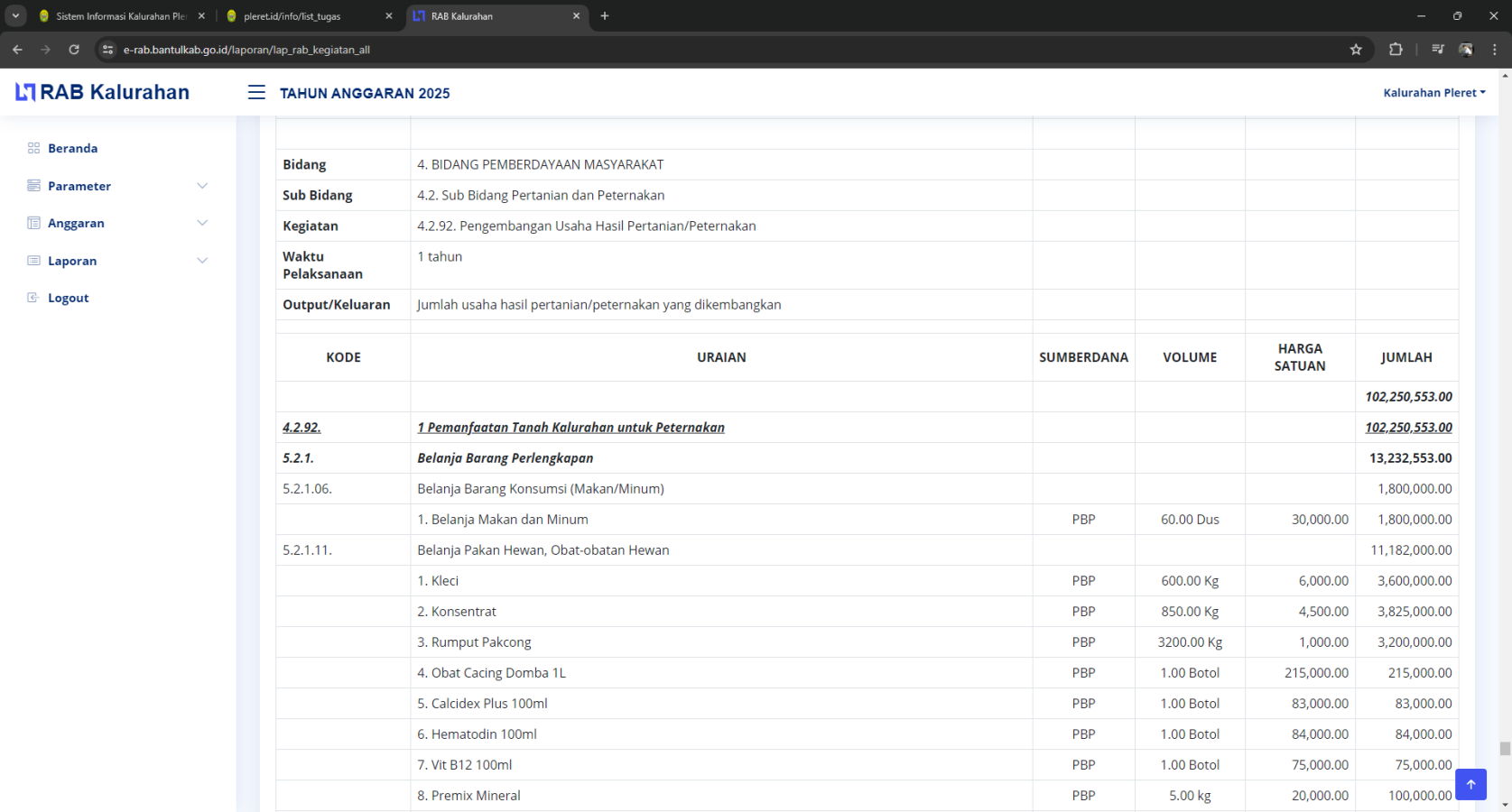Image resolution: width=1512 pixels, height=812 pixels.
Task: Expand the Laporan menu chevron
Action: click(x=202, y=261)
